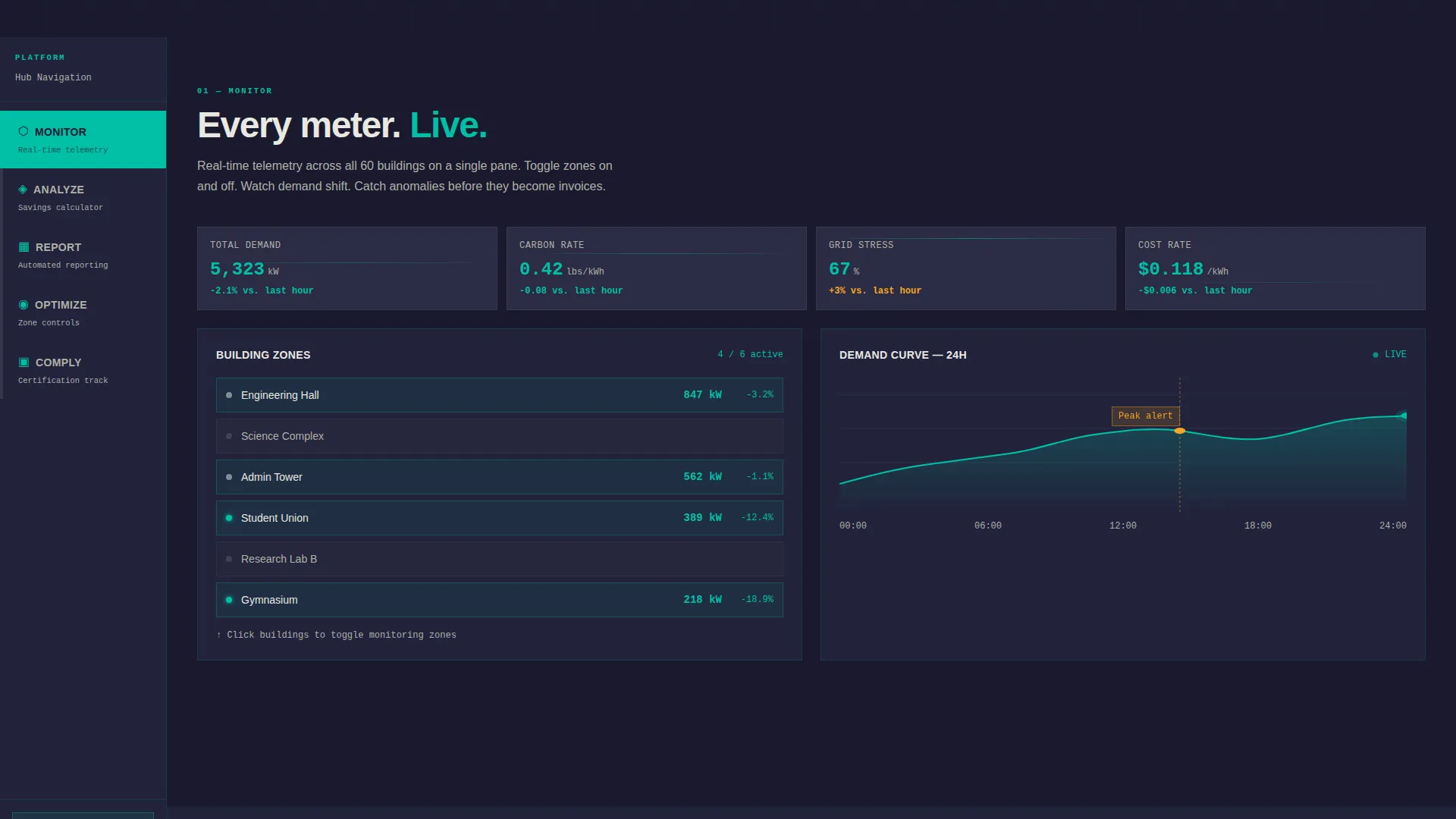
Task: Toggle the Gymnasium zone
Action: point(499,599)
